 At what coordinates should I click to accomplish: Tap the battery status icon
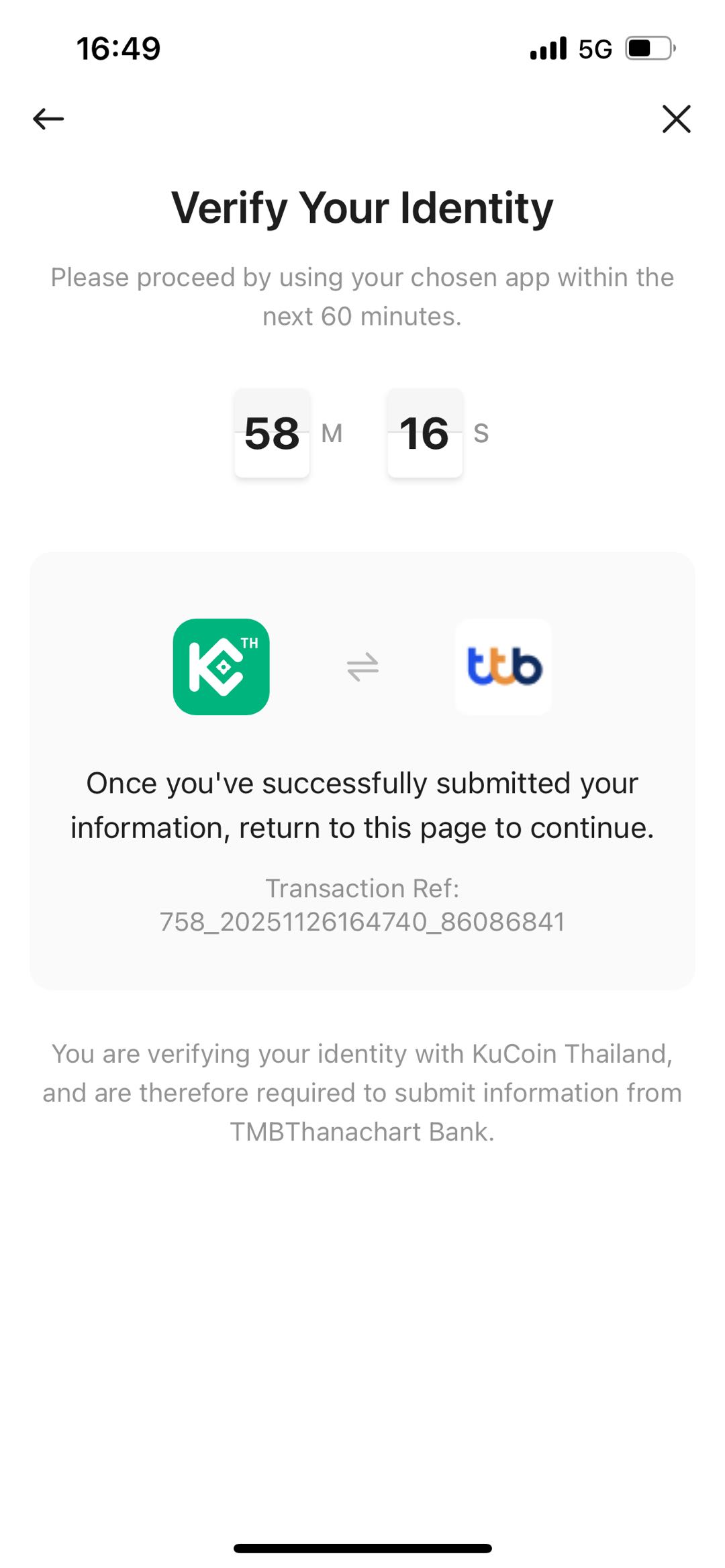650,48
